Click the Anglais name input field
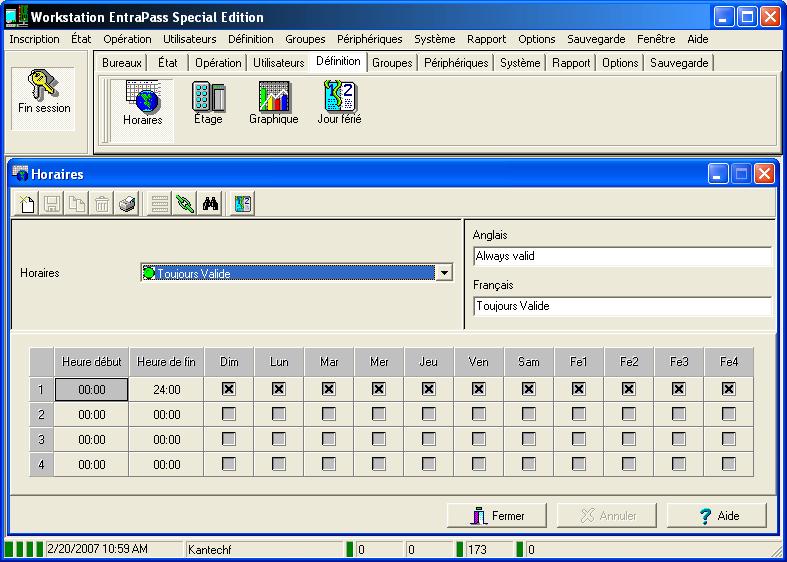Image resolution: width=787 pixels, height=562 pixels. pyautogui.click(x=622, y=256)
